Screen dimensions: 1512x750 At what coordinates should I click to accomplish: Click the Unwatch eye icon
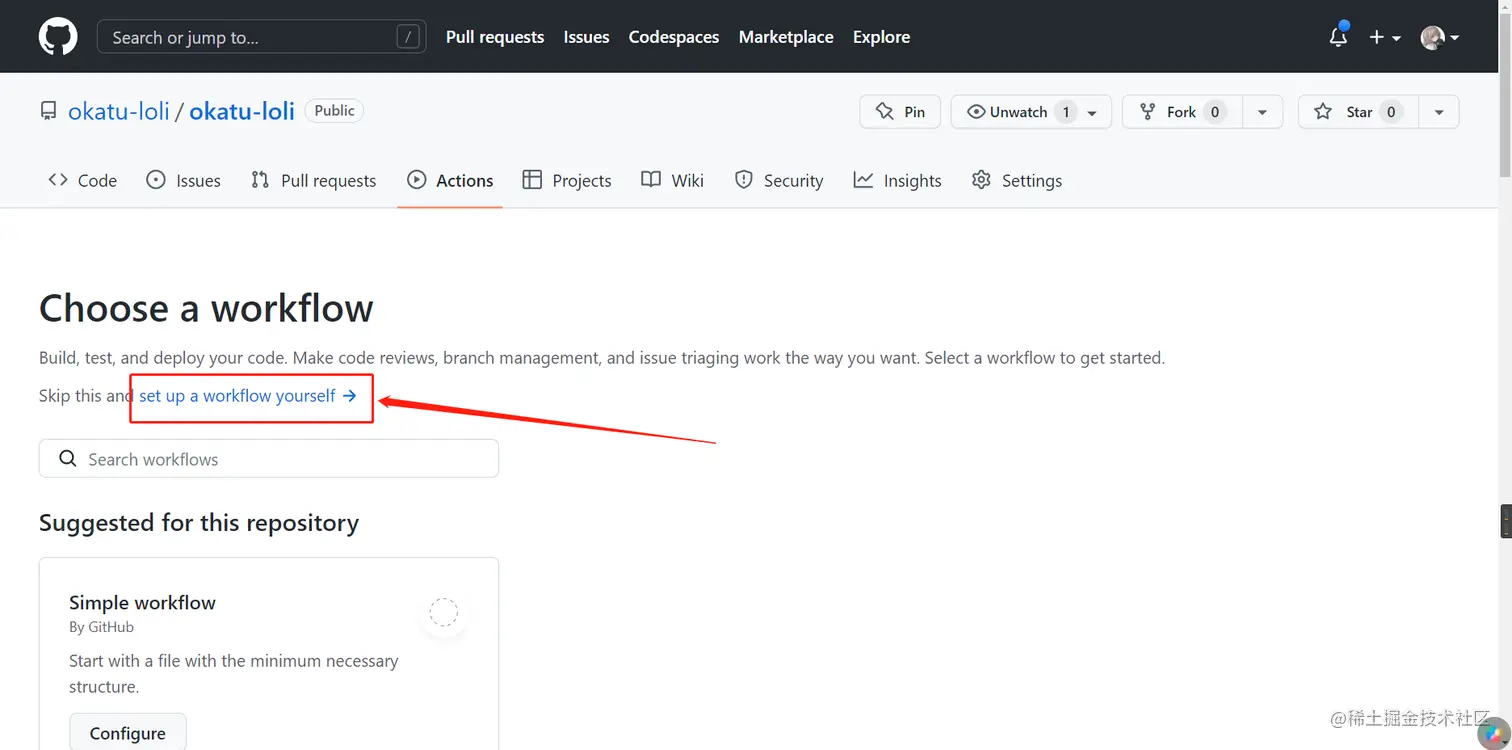[976, 112]
